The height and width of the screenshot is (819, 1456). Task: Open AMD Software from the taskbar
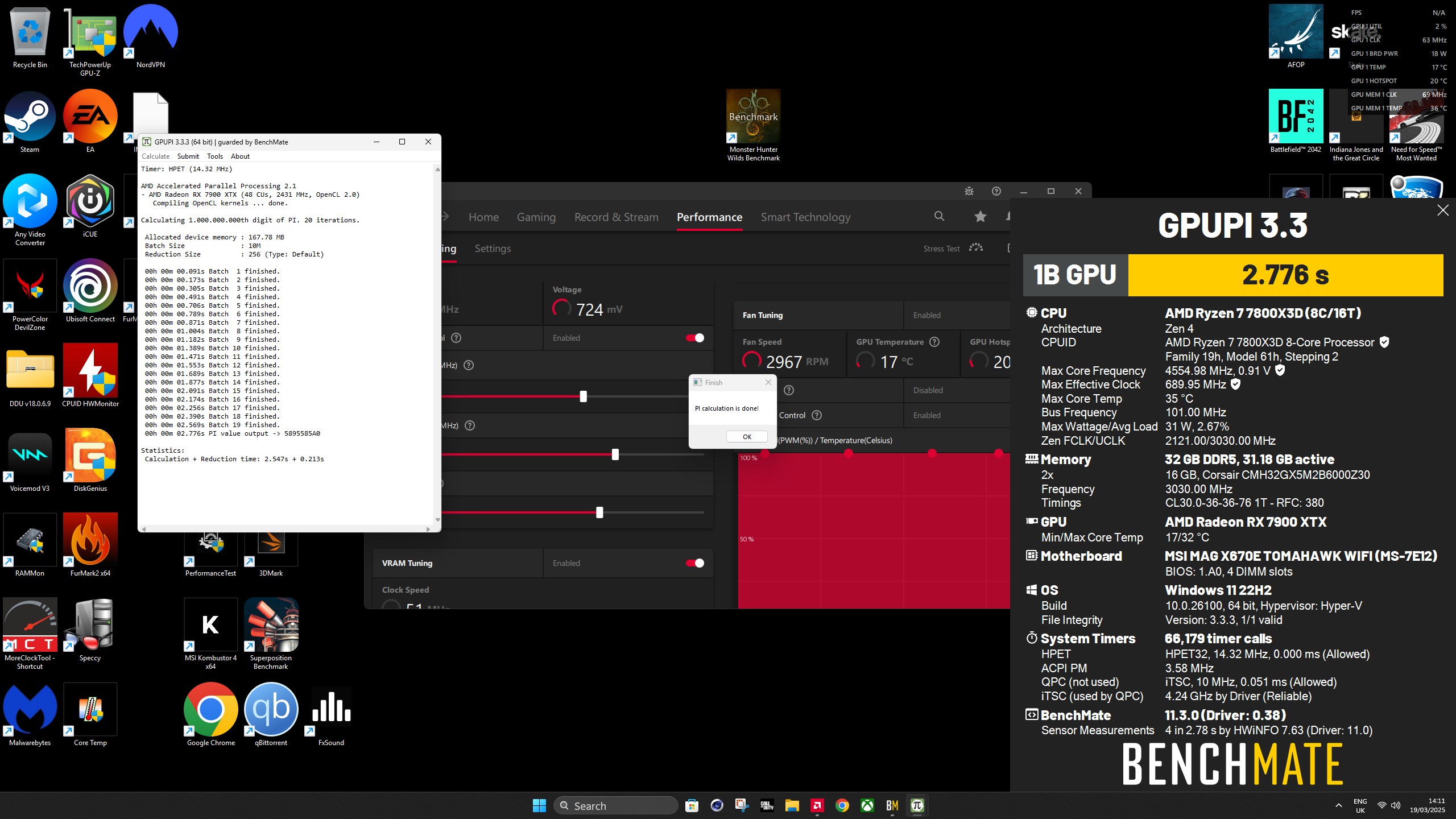(817, 805)
